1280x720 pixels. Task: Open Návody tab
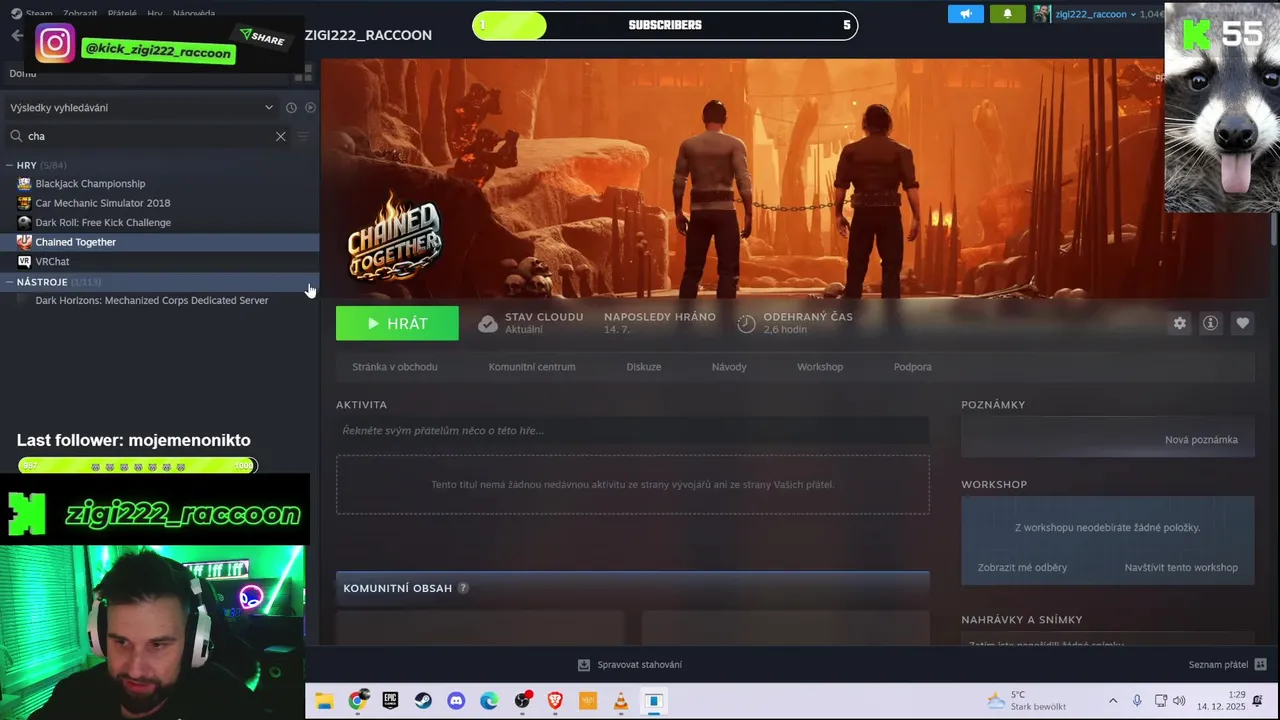point(729,367)
